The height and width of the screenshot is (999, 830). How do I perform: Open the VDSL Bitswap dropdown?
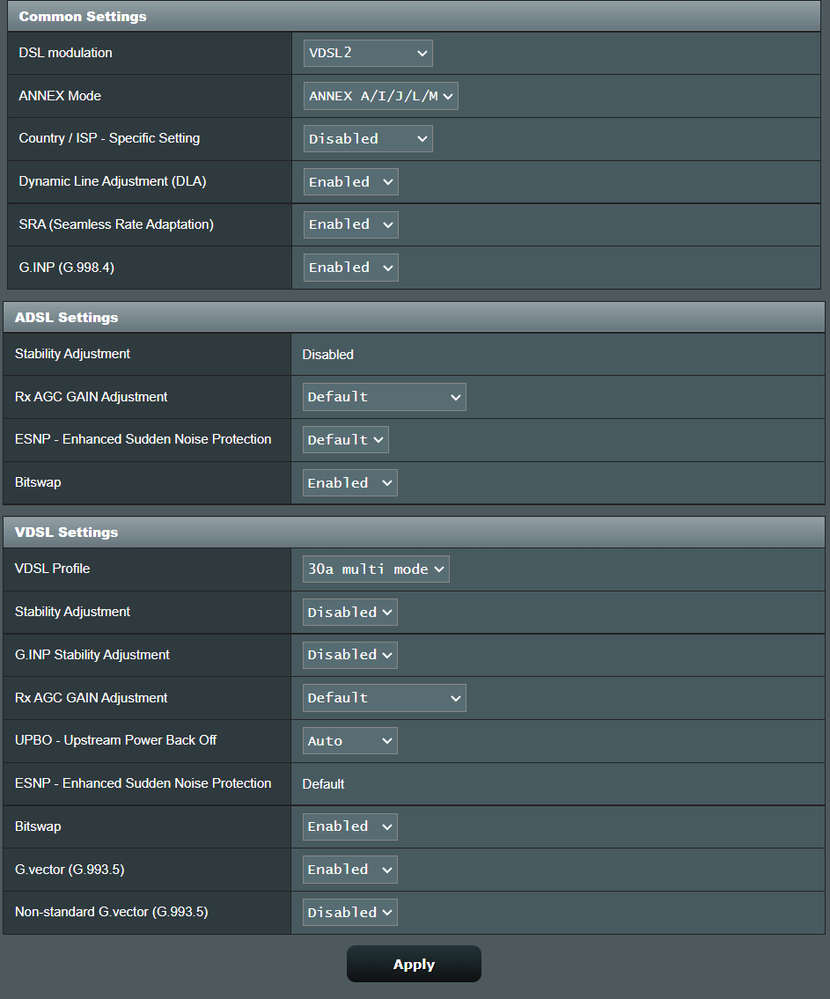(350, 827)
